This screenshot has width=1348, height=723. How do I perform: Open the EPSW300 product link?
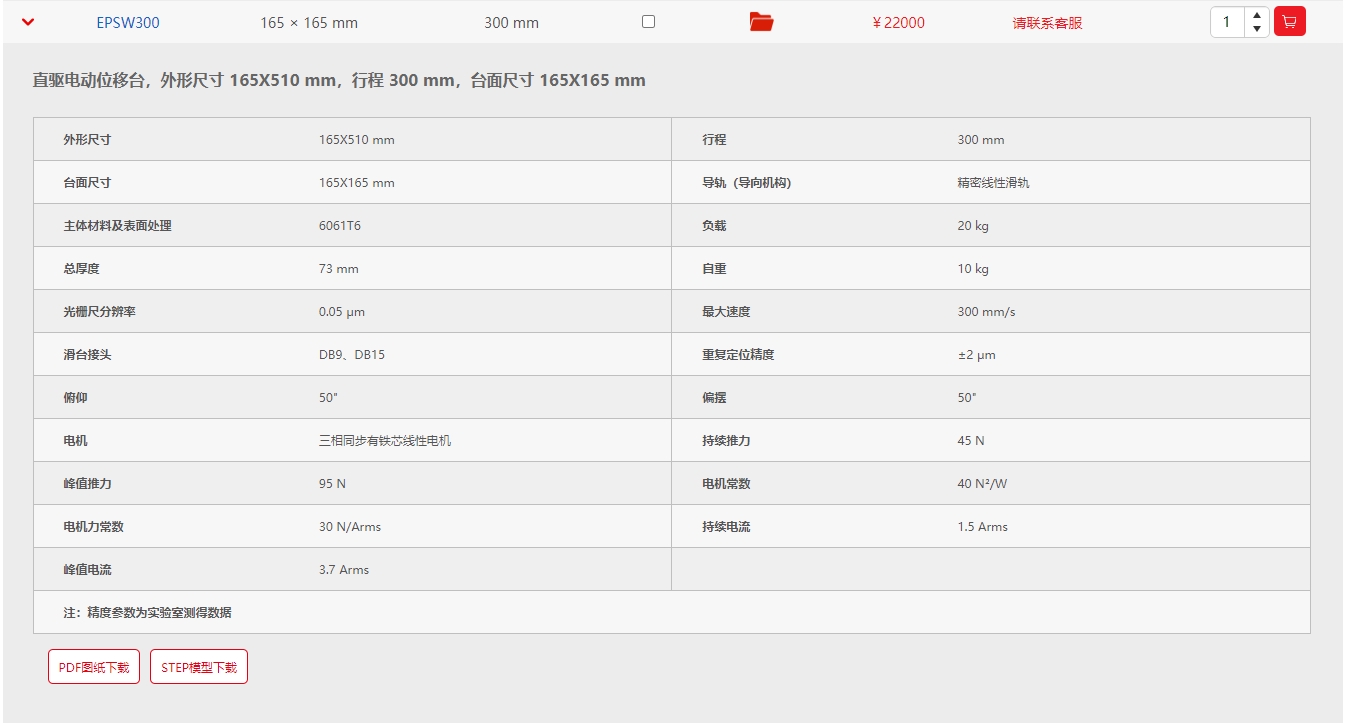tap(128, 22)
